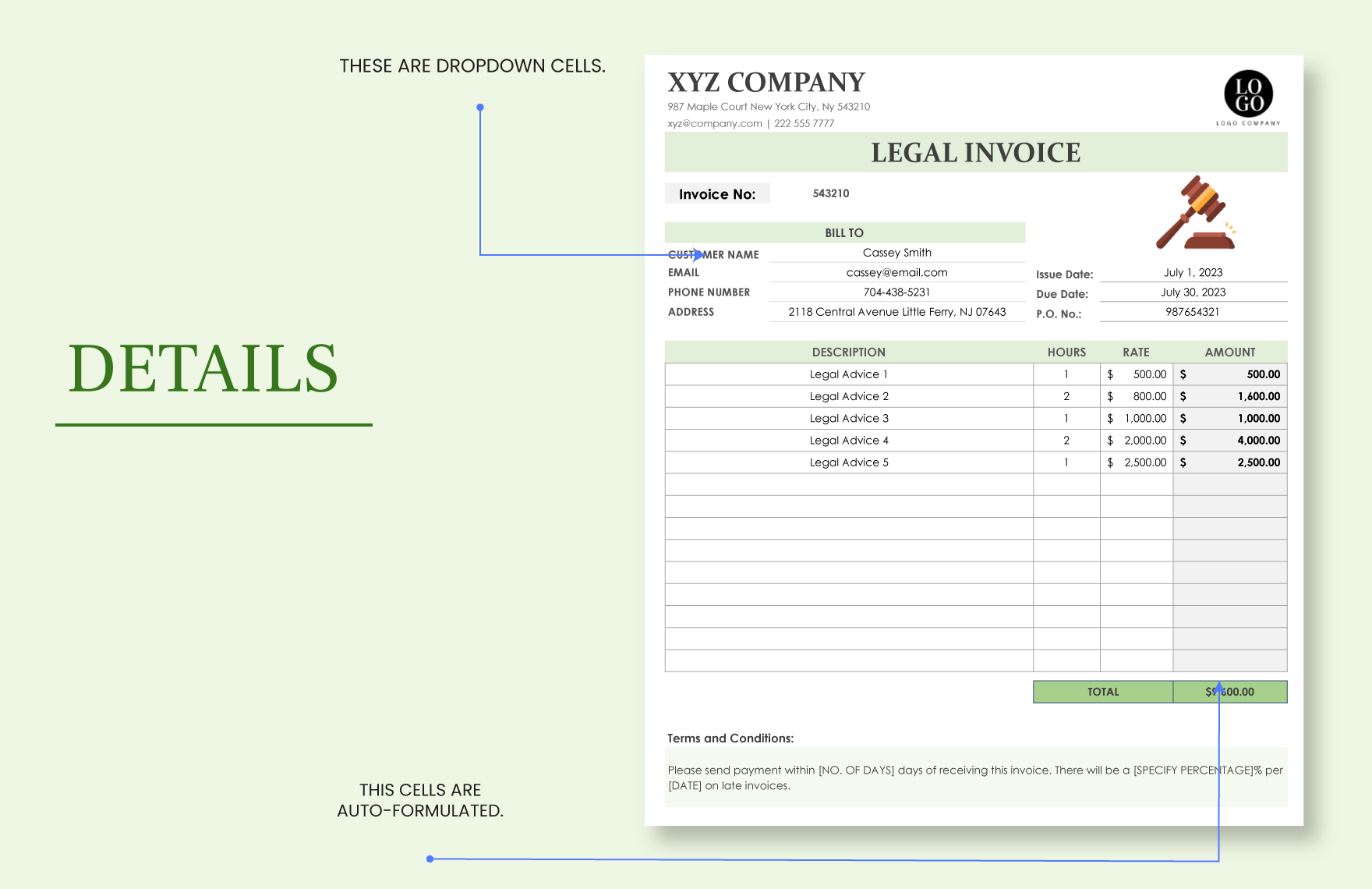
Task: Click the 1,000.00 amount for Legal Advice 3
Action: (x=1230, y=418)
